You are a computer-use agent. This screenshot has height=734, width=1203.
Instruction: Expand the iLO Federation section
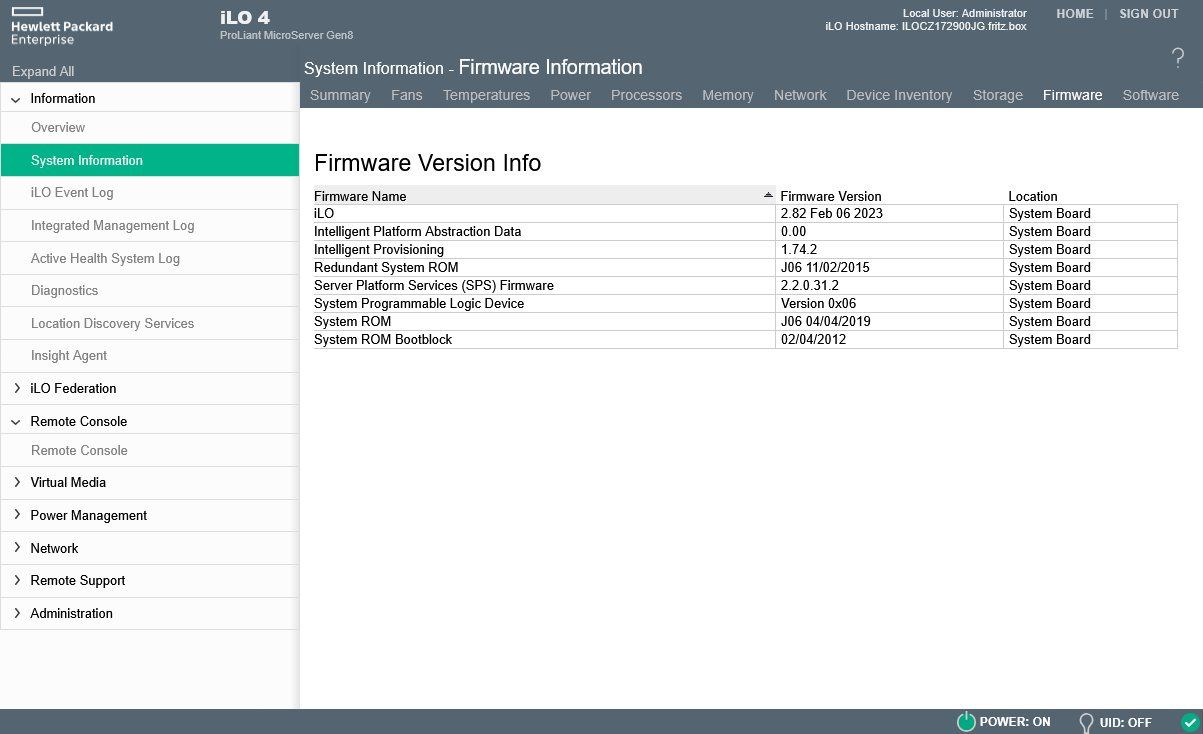point(16,388)
